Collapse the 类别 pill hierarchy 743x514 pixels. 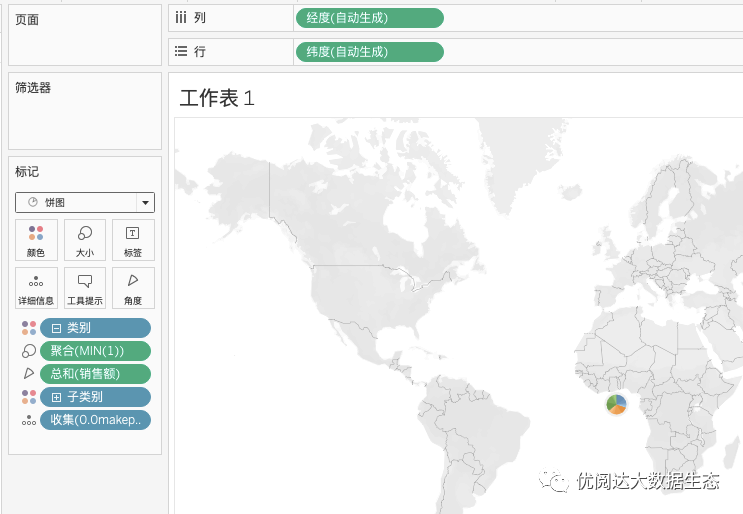click(x=56, y=328)
